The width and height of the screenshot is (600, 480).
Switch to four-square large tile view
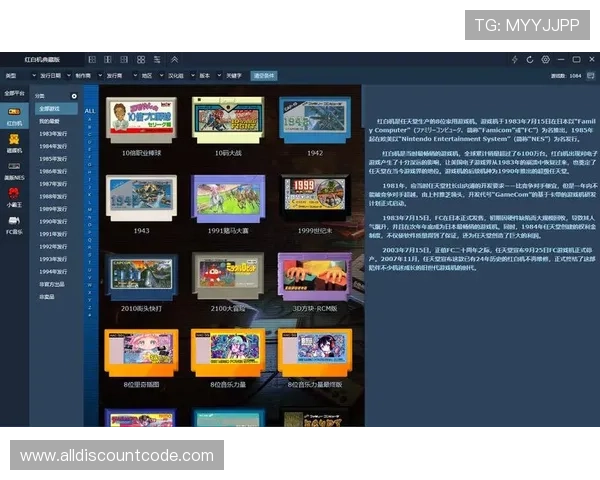141,59
